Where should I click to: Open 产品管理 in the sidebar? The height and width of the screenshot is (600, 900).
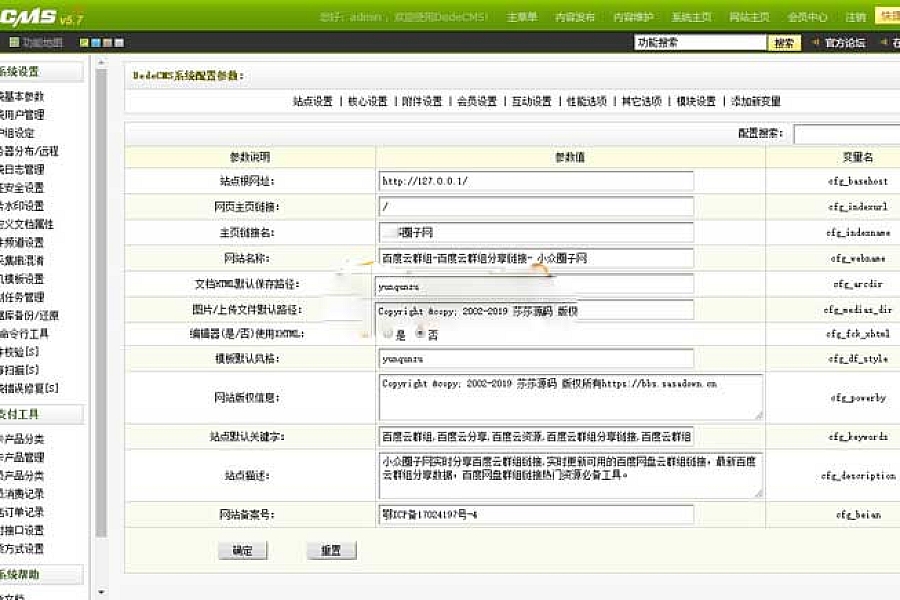coord(22,458)
